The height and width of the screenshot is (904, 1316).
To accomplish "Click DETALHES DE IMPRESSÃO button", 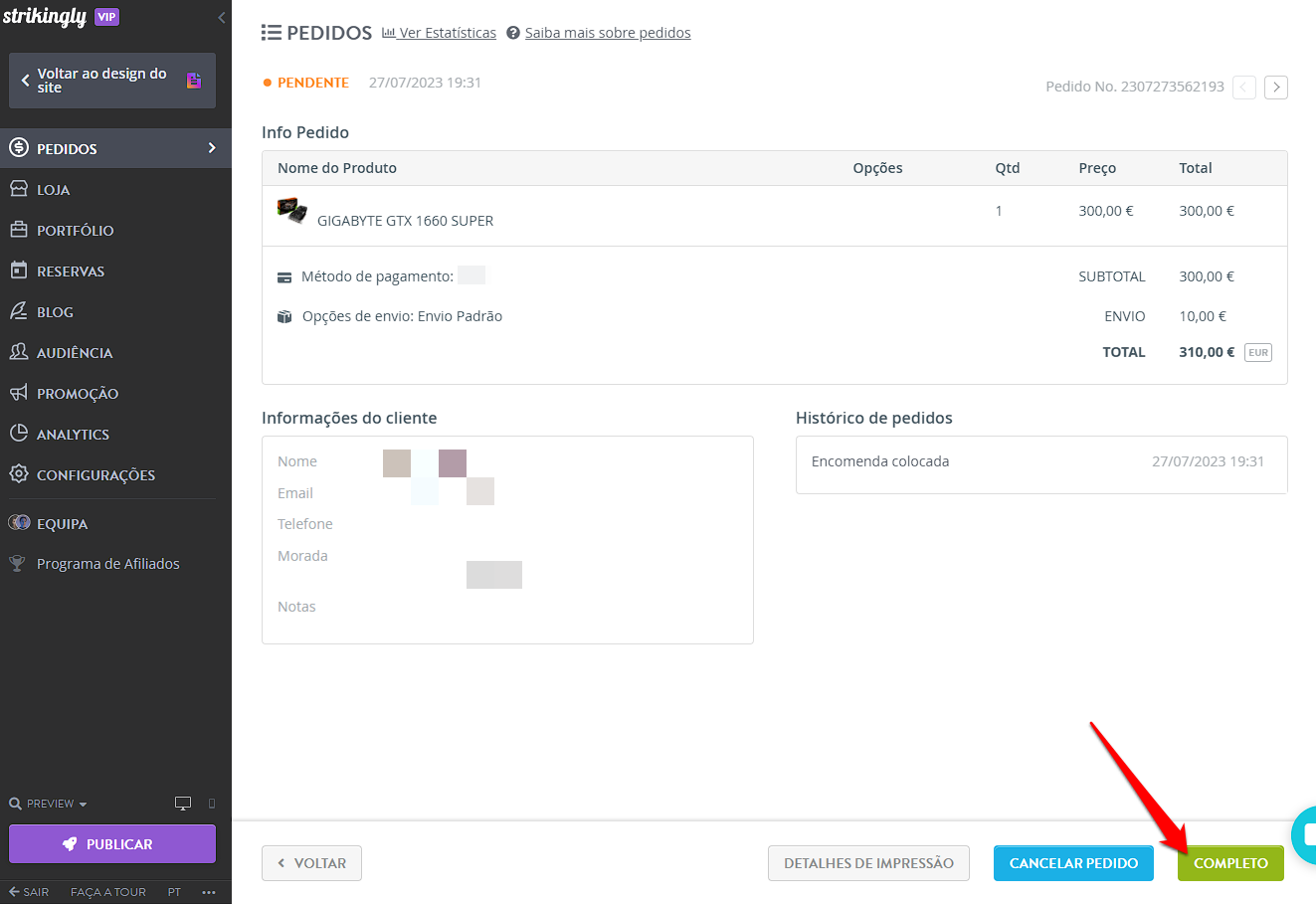I will coord(868,863).
